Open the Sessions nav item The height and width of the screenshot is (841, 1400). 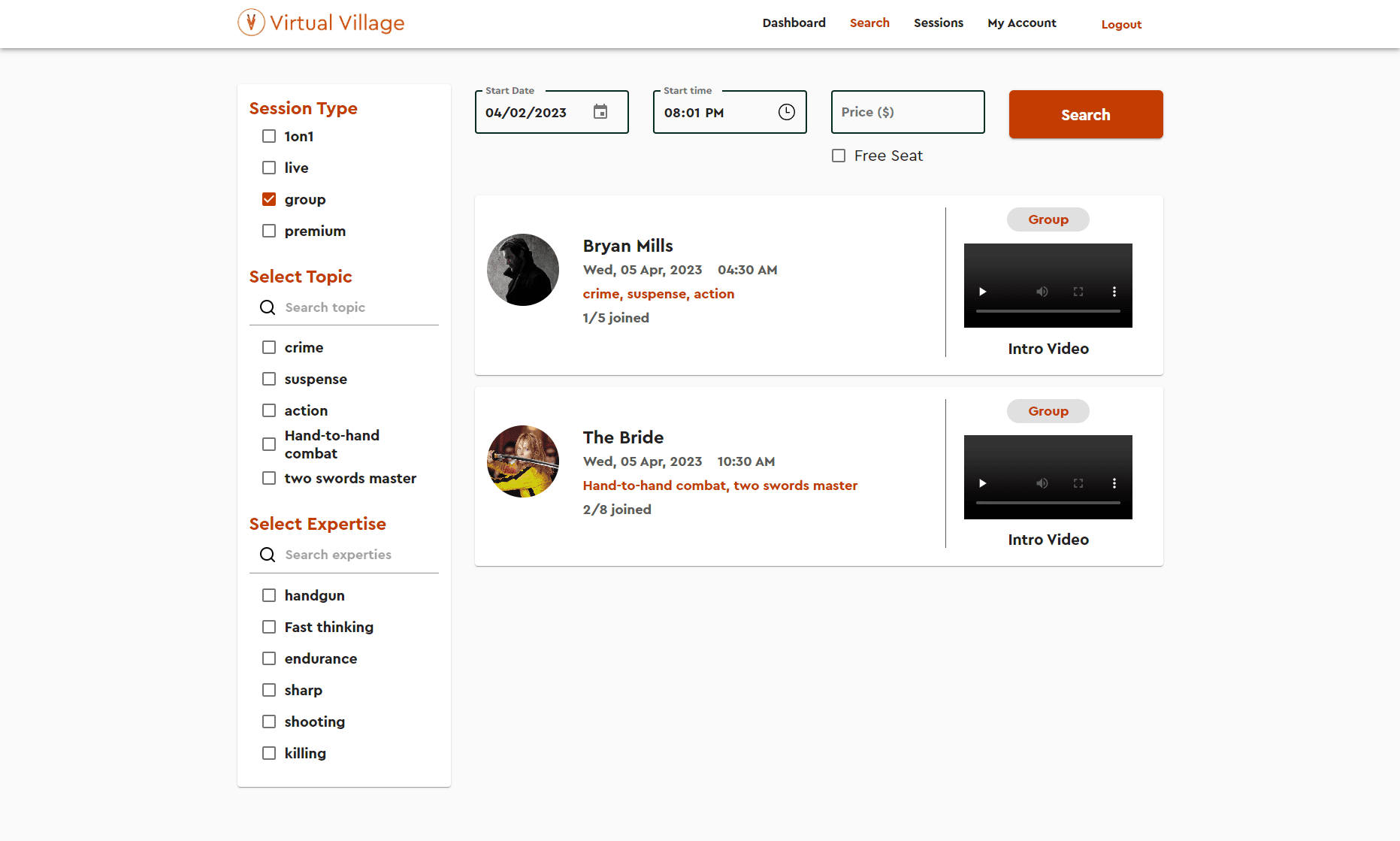[939, 23]
